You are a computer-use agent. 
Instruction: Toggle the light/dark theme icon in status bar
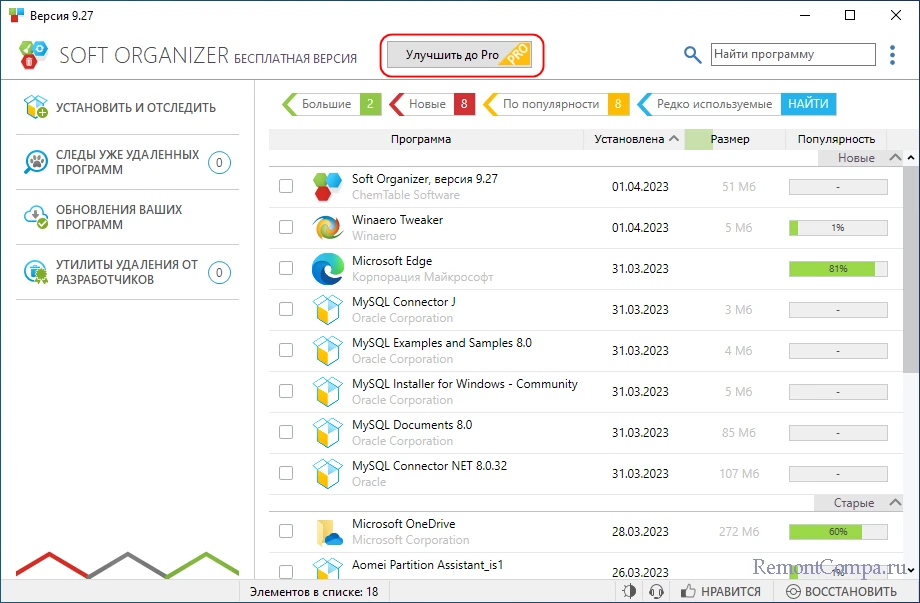(629, 591)
